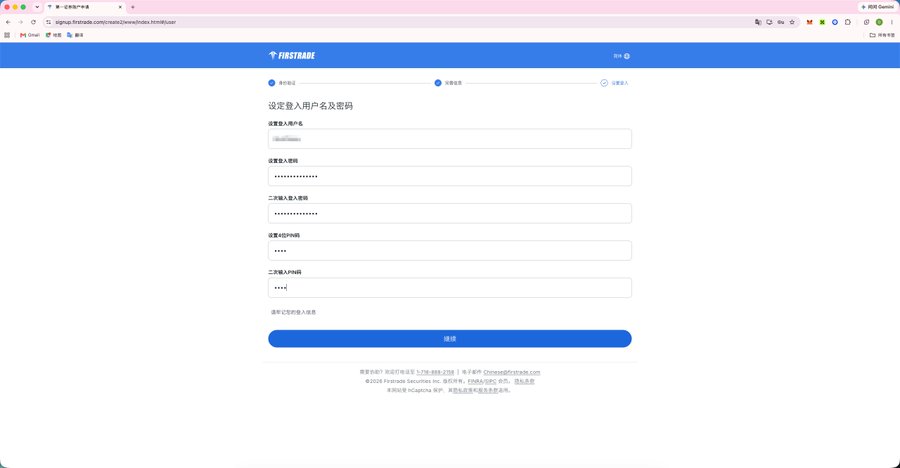Focus the set 4-digit PIN field
900x468 pixels.
[x=449, y=251]
